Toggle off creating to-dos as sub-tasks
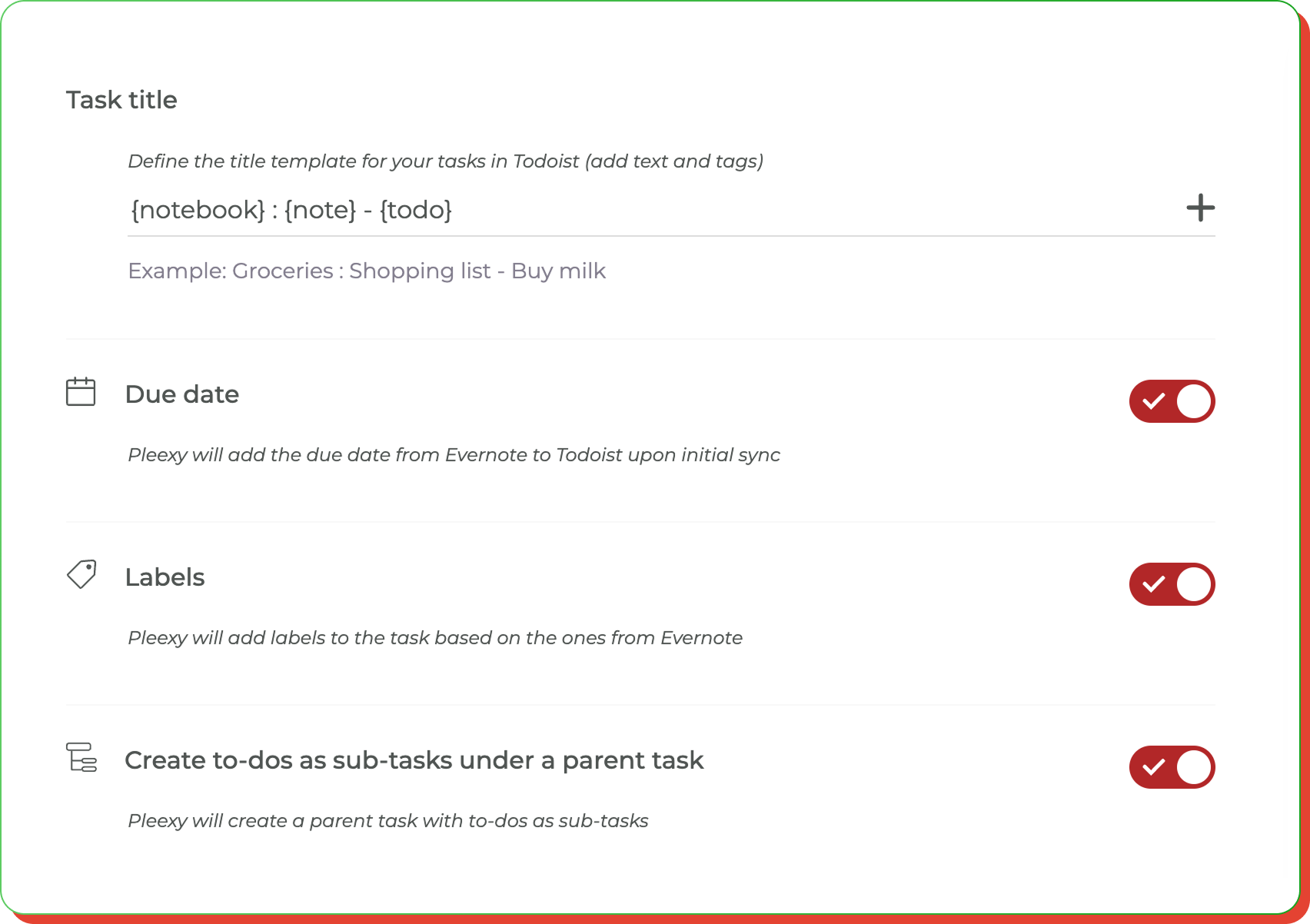1310x924 pixels. tap(1172, 766)
